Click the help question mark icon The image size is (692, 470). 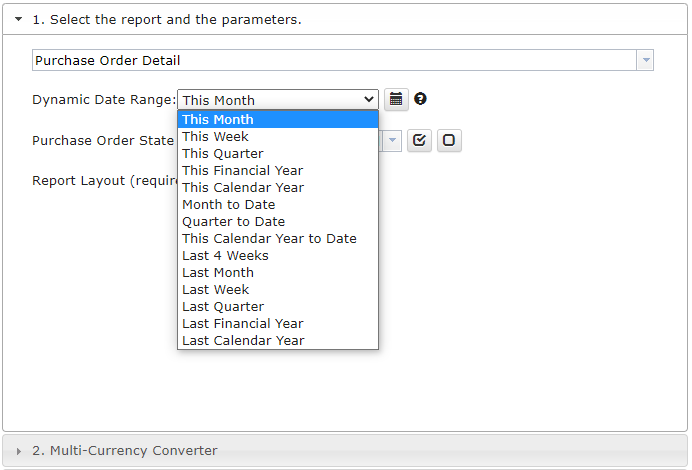pos(420,99)
